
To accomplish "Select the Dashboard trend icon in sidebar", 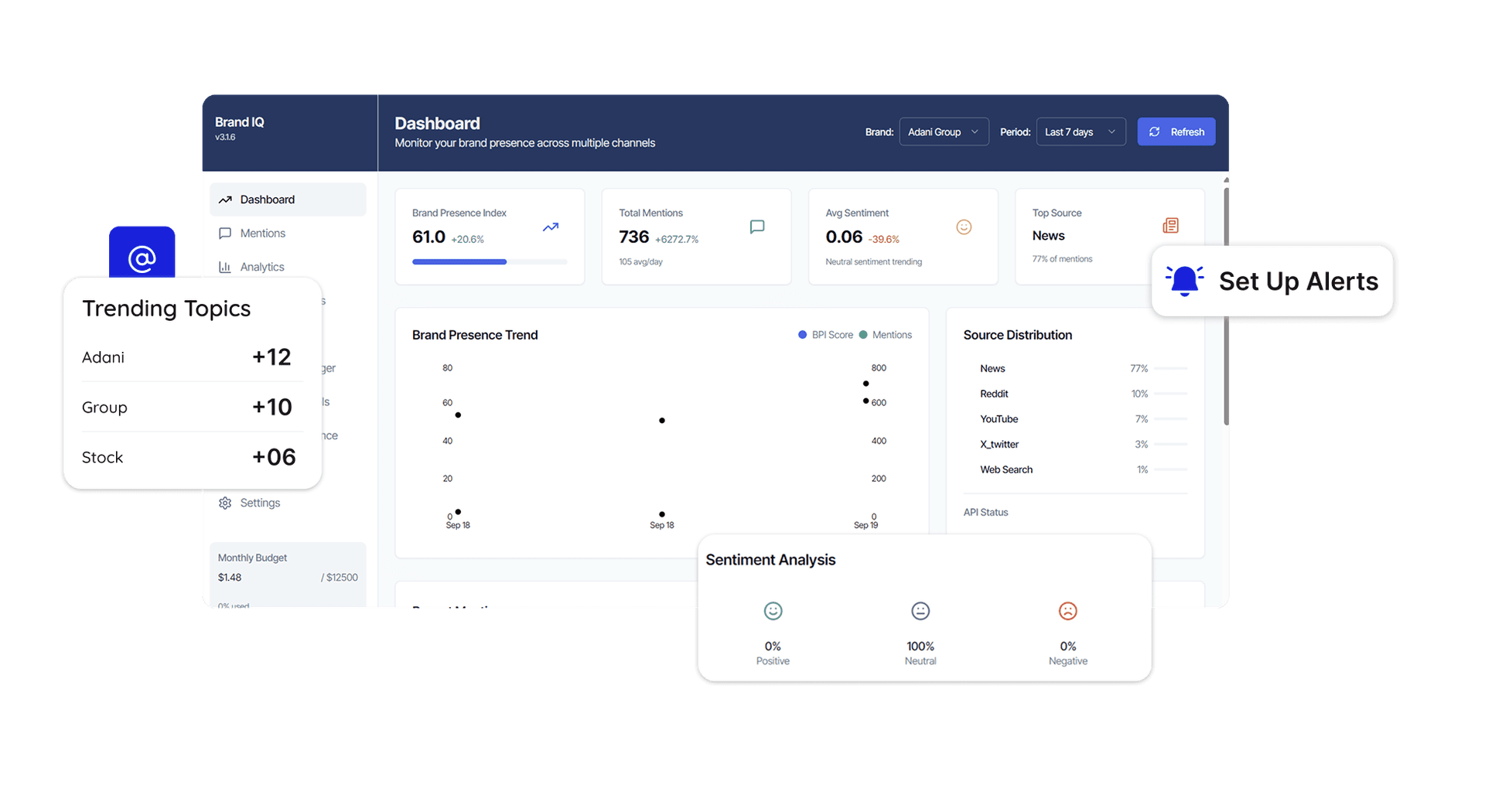I will tap(225, 200).
